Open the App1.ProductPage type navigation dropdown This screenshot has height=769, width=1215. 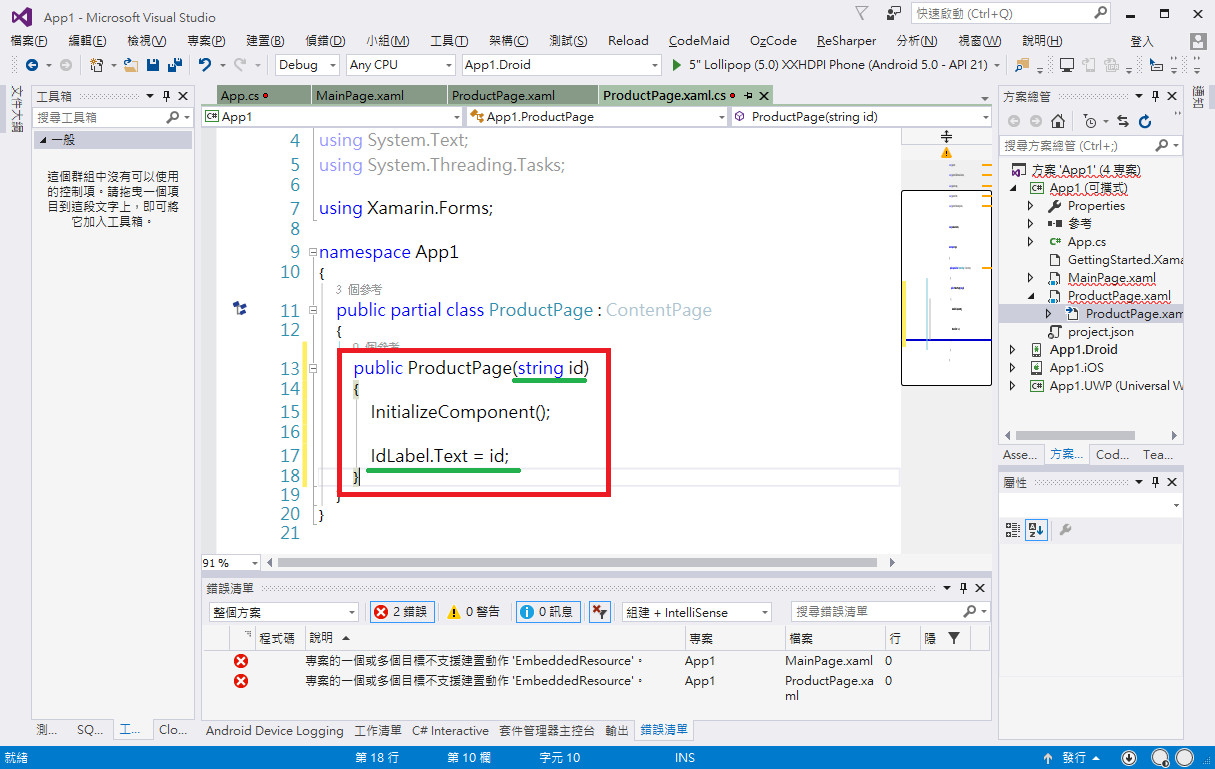[597, 117]
